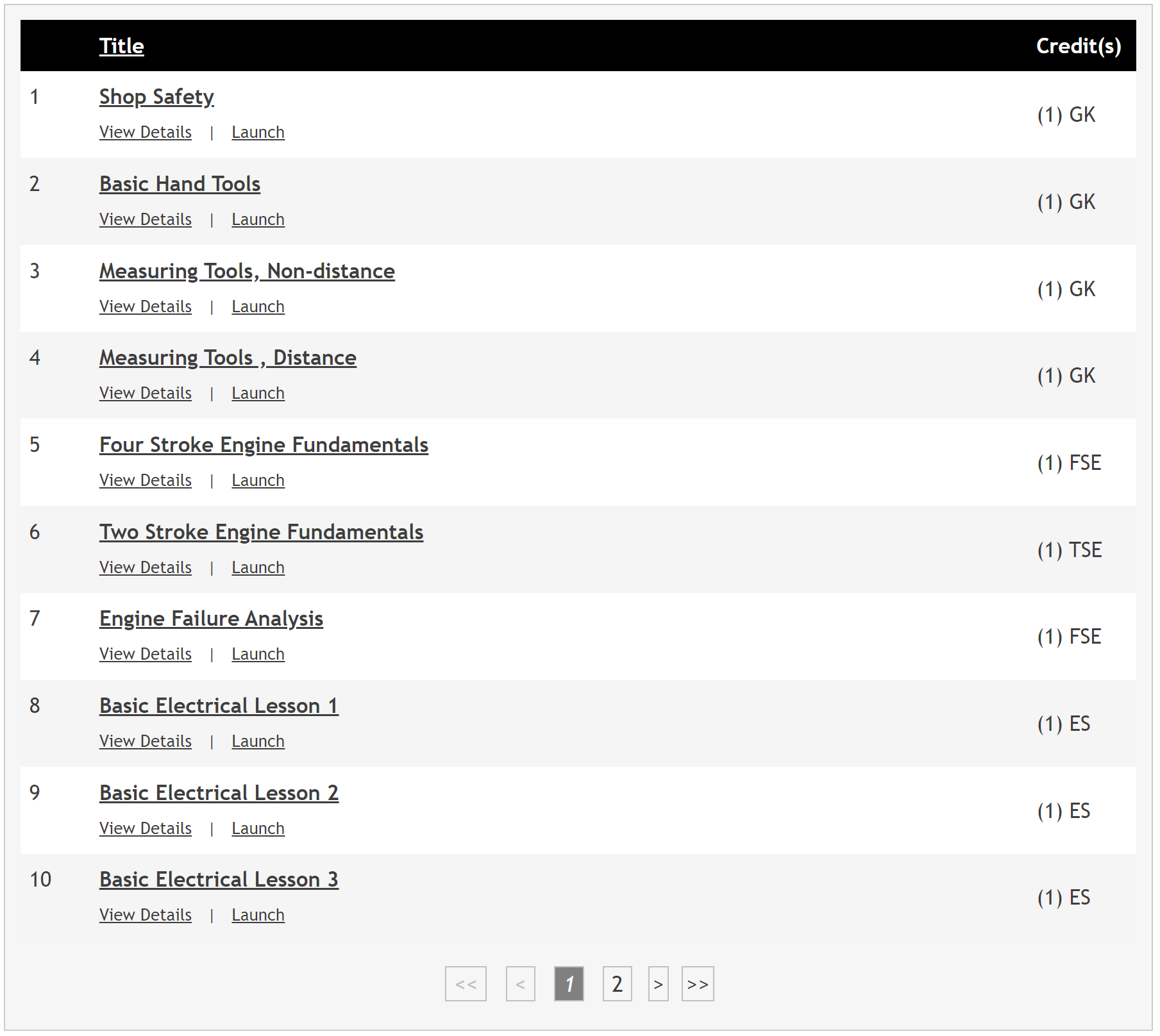Open page 2 of the course list
Screen dimensions: 1160x1036
(617, 983)
